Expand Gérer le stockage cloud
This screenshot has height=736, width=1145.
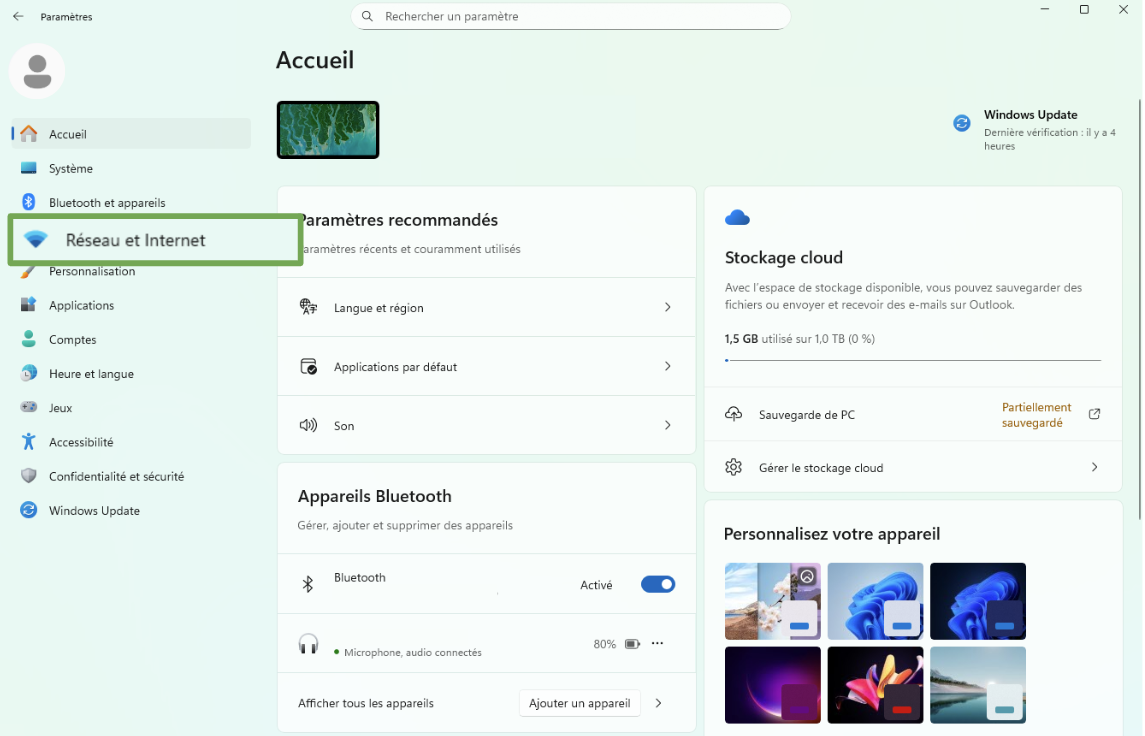pos(1094,467)
